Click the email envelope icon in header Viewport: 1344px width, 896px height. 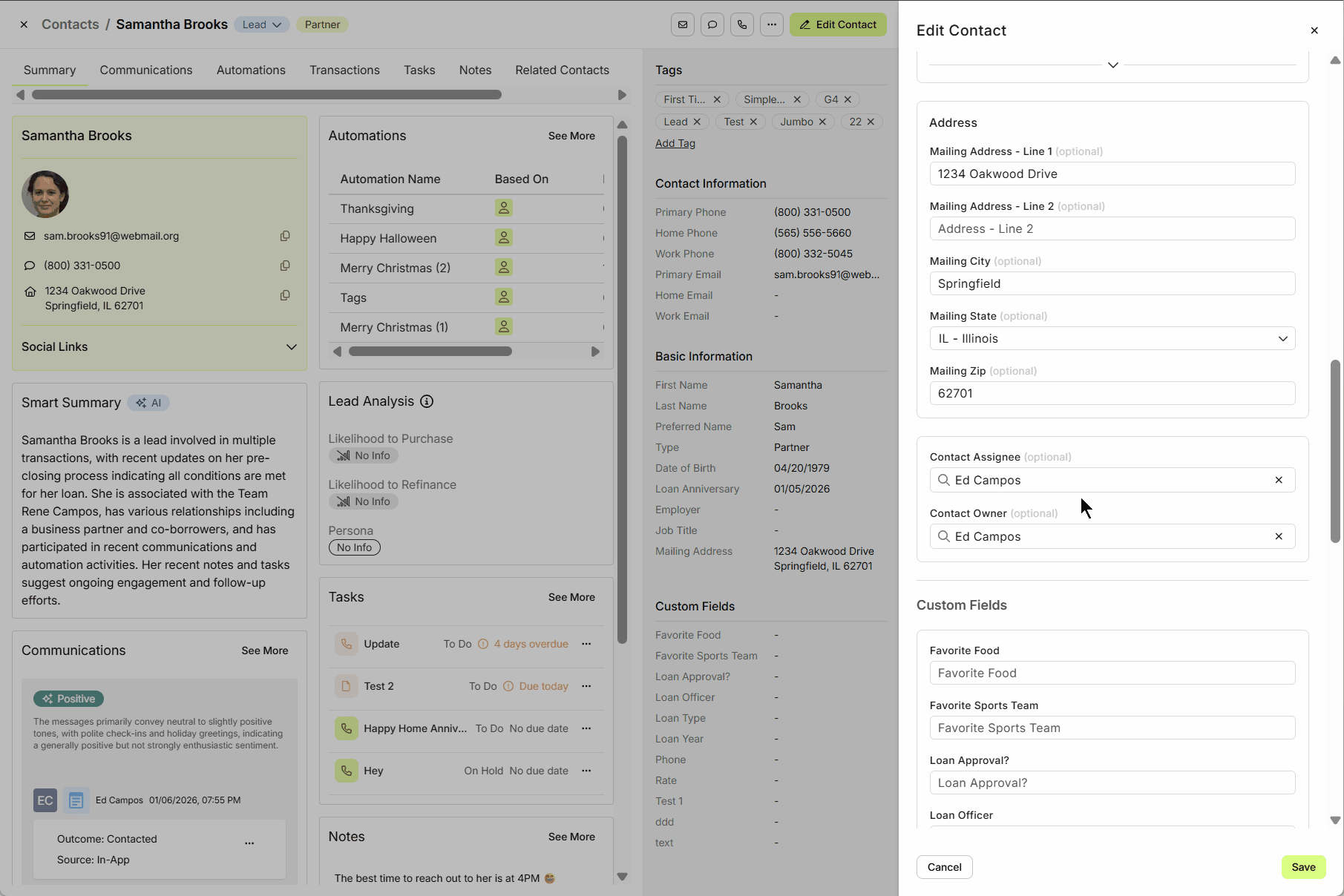click(x=683, y=24)
